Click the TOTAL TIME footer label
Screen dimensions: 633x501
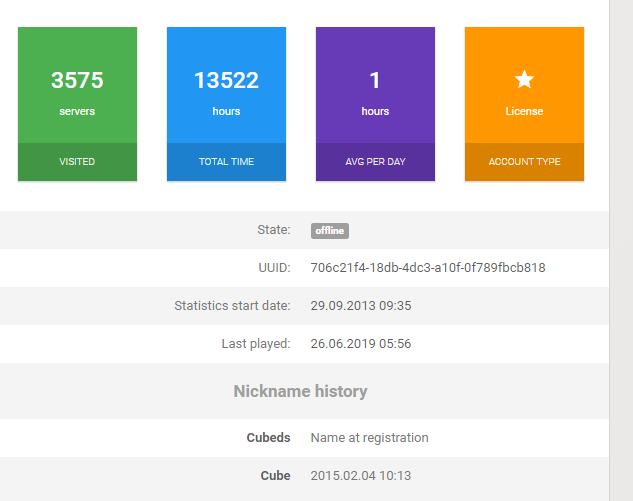point(226,161)
